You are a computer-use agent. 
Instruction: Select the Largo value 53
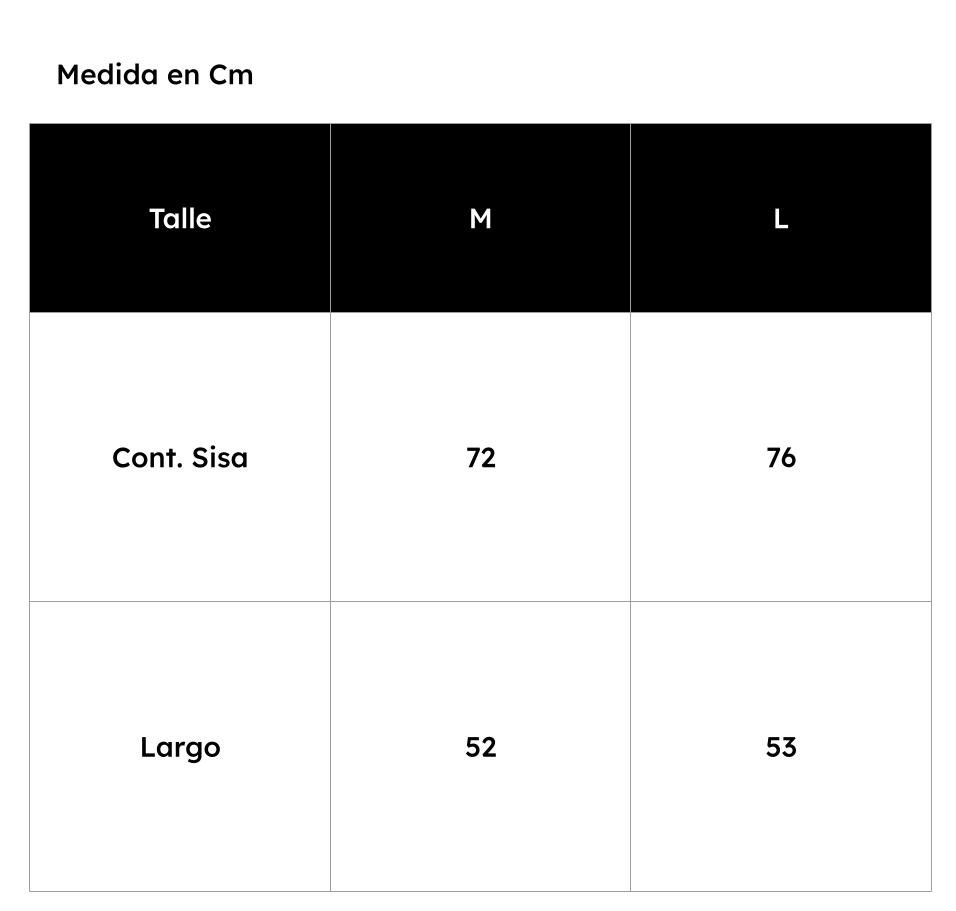pyautogui.click(x=781, y=747)
